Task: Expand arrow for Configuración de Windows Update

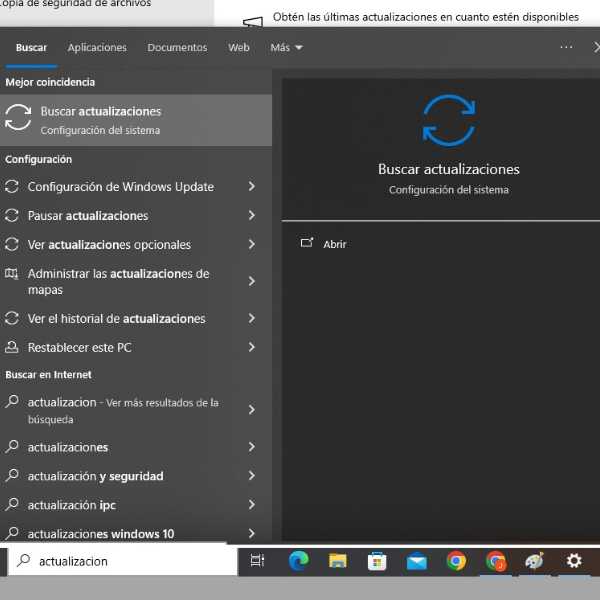Action: click(251, 187)
